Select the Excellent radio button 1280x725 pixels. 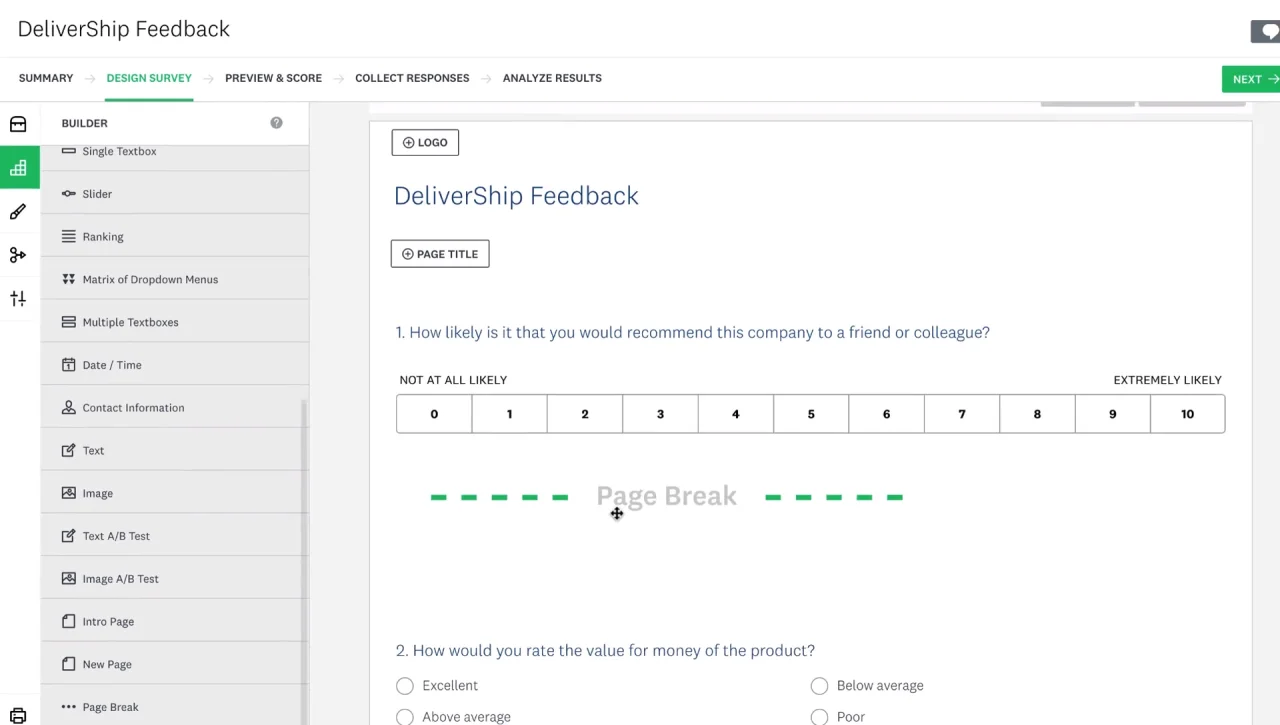tap(405, 686)
